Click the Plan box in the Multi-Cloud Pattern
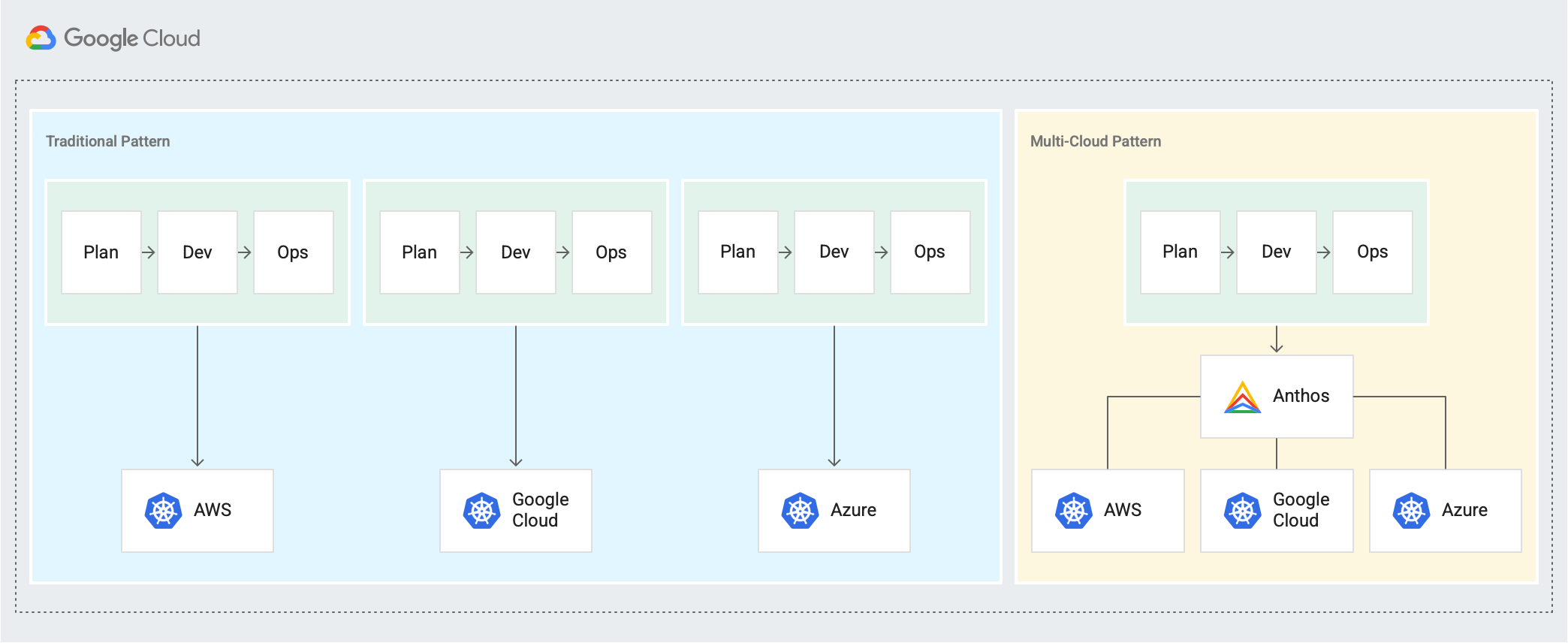 click(1180, 252)
